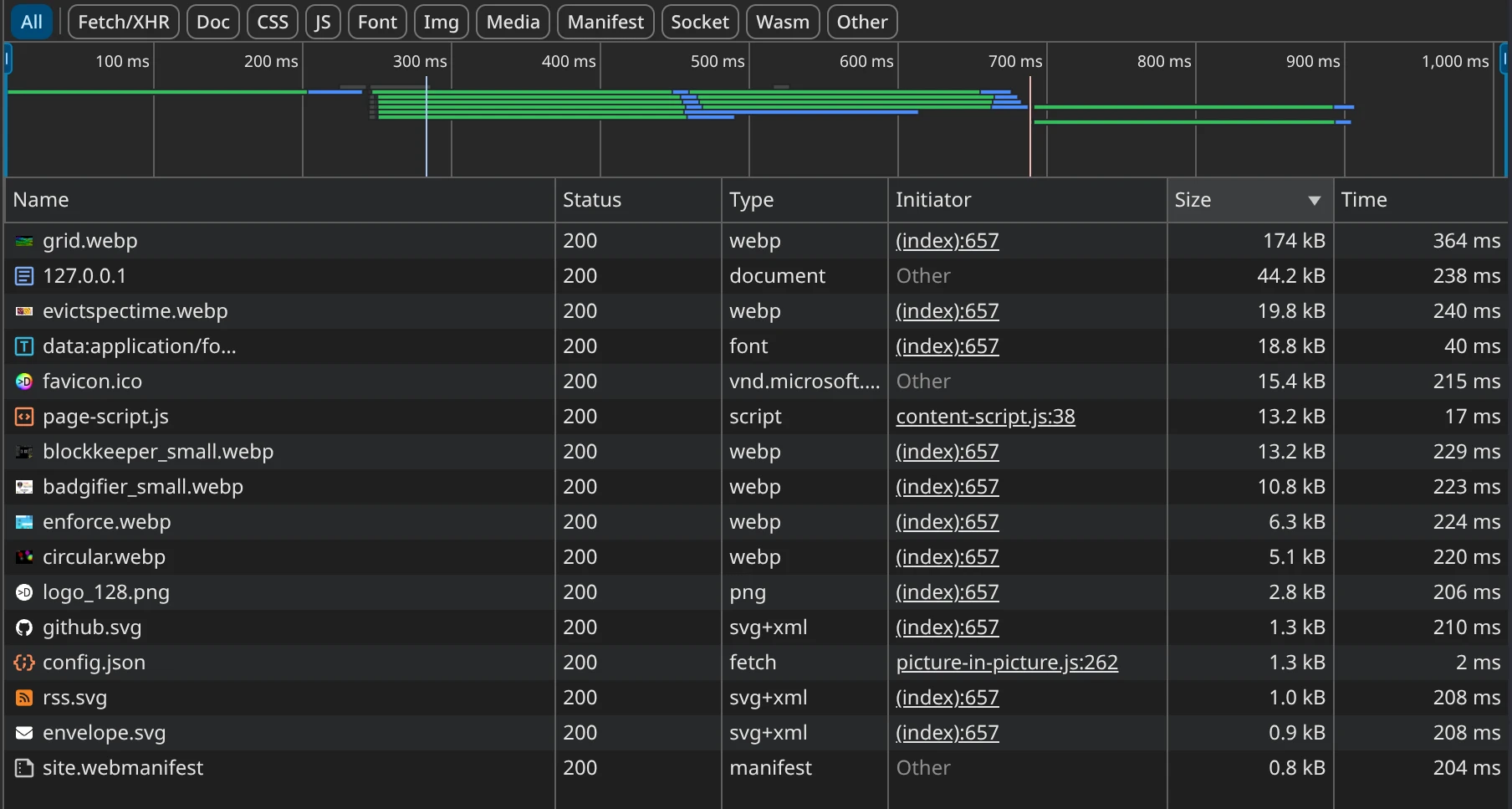Click the JSON braces icon for config.json
This screenshot has width=1512, height=809.
pyautogui.click(x=24, y=663)
